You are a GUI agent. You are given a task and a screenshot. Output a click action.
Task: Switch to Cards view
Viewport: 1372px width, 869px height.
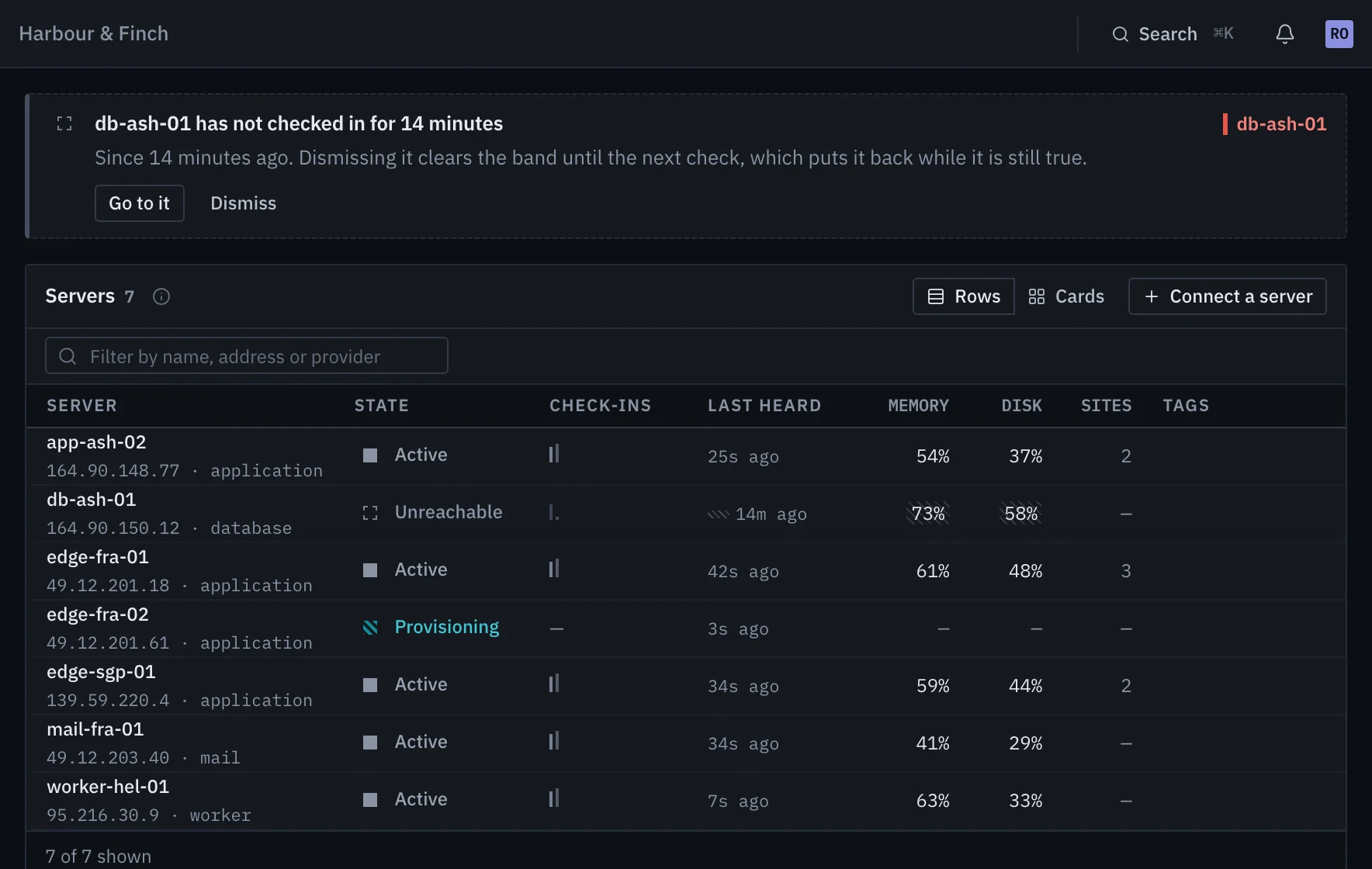[1066, 296]
